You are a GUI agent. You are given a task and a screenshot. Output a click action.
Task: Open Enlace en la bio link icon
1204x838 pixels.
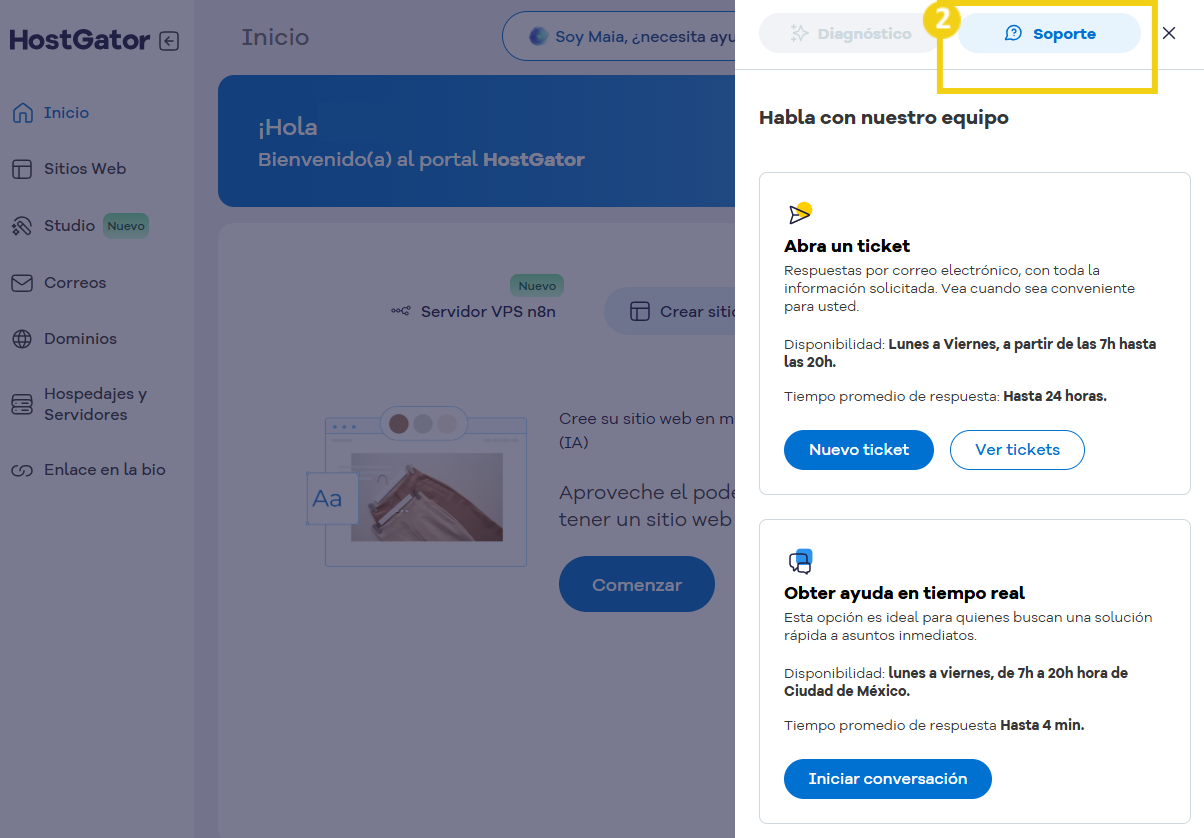(x=22, y=469)
